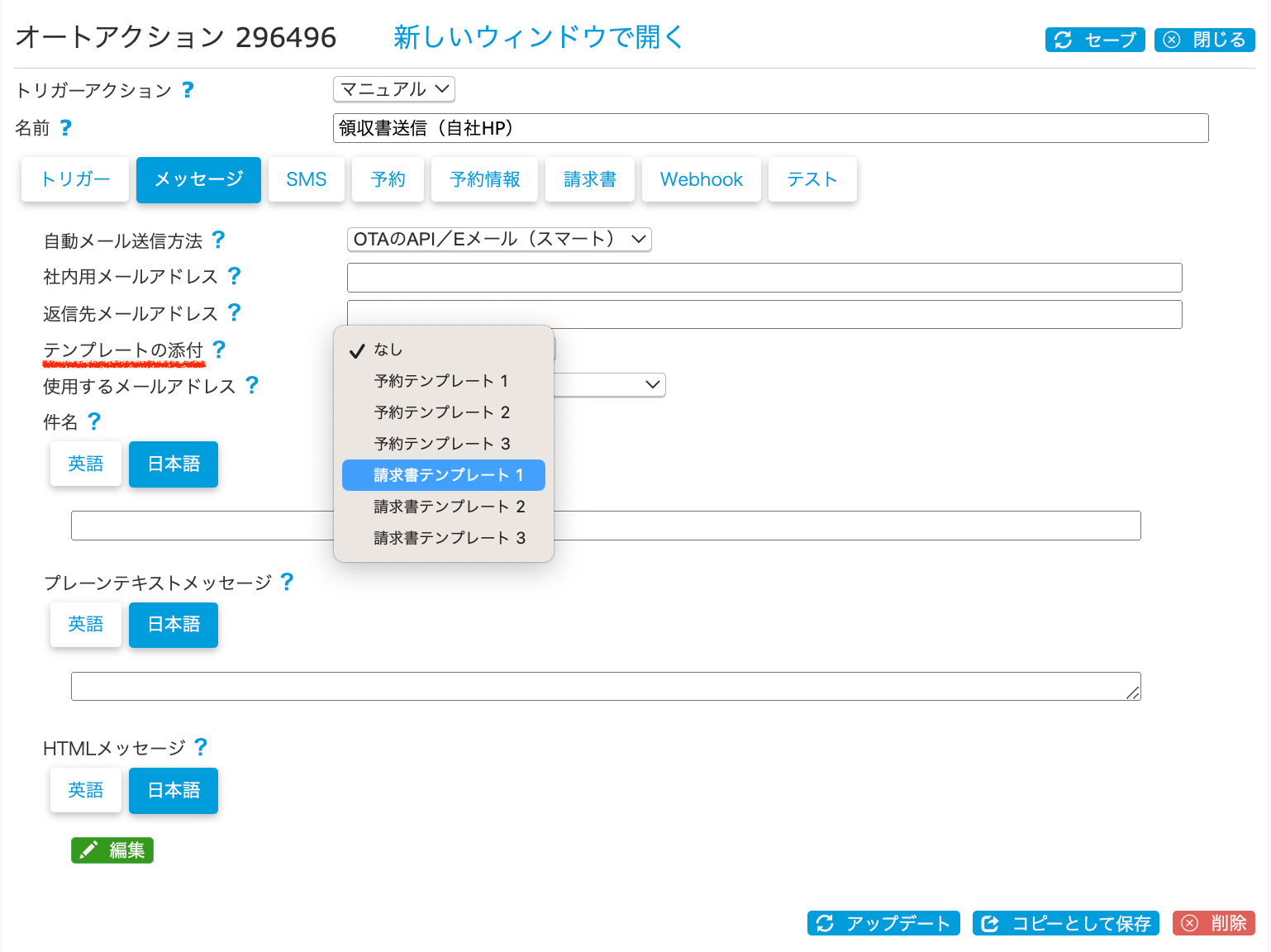Choose 請求書テンプレート 1 from list
Screen dimensions: 1271x952
click(444, 475)
